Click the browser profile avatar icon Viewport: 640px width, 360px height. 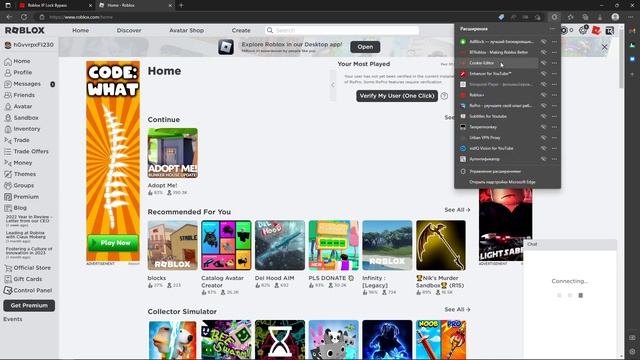click(x=615, y=17)
